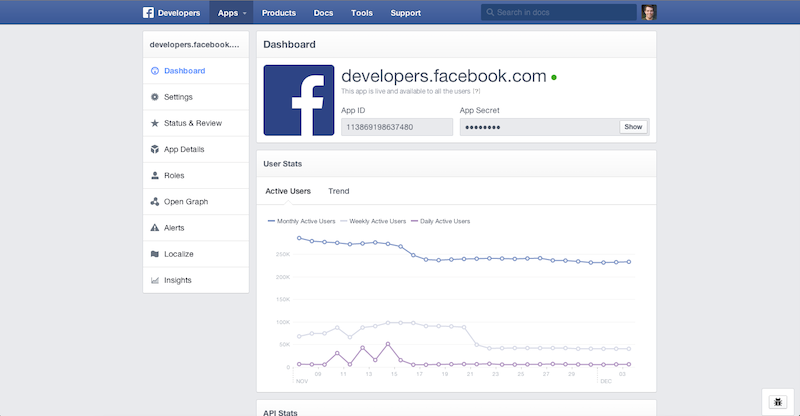Click the App Details cube icon
This screenshot has width=800, height=416.
tap(155, 149)
